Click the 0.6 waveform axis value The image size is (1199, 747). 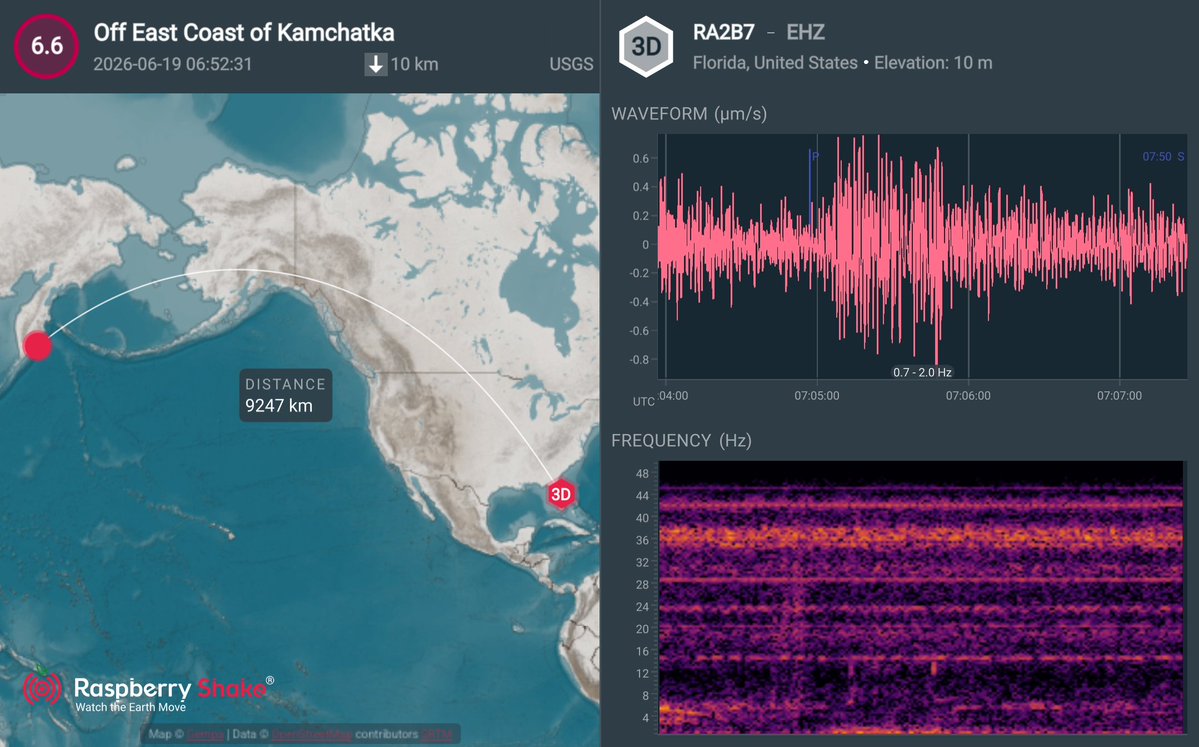(x=641, y=158)
